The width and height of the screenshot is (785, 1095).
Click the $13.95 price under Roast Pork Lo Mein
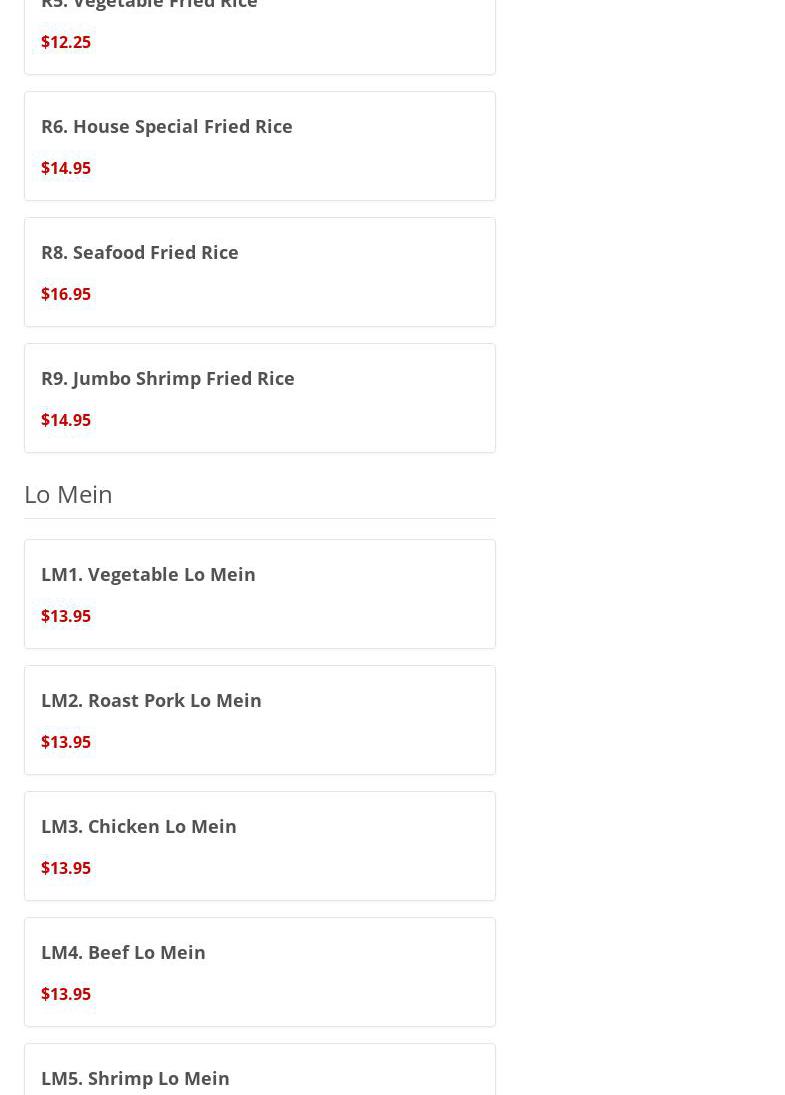pos(66,742)
